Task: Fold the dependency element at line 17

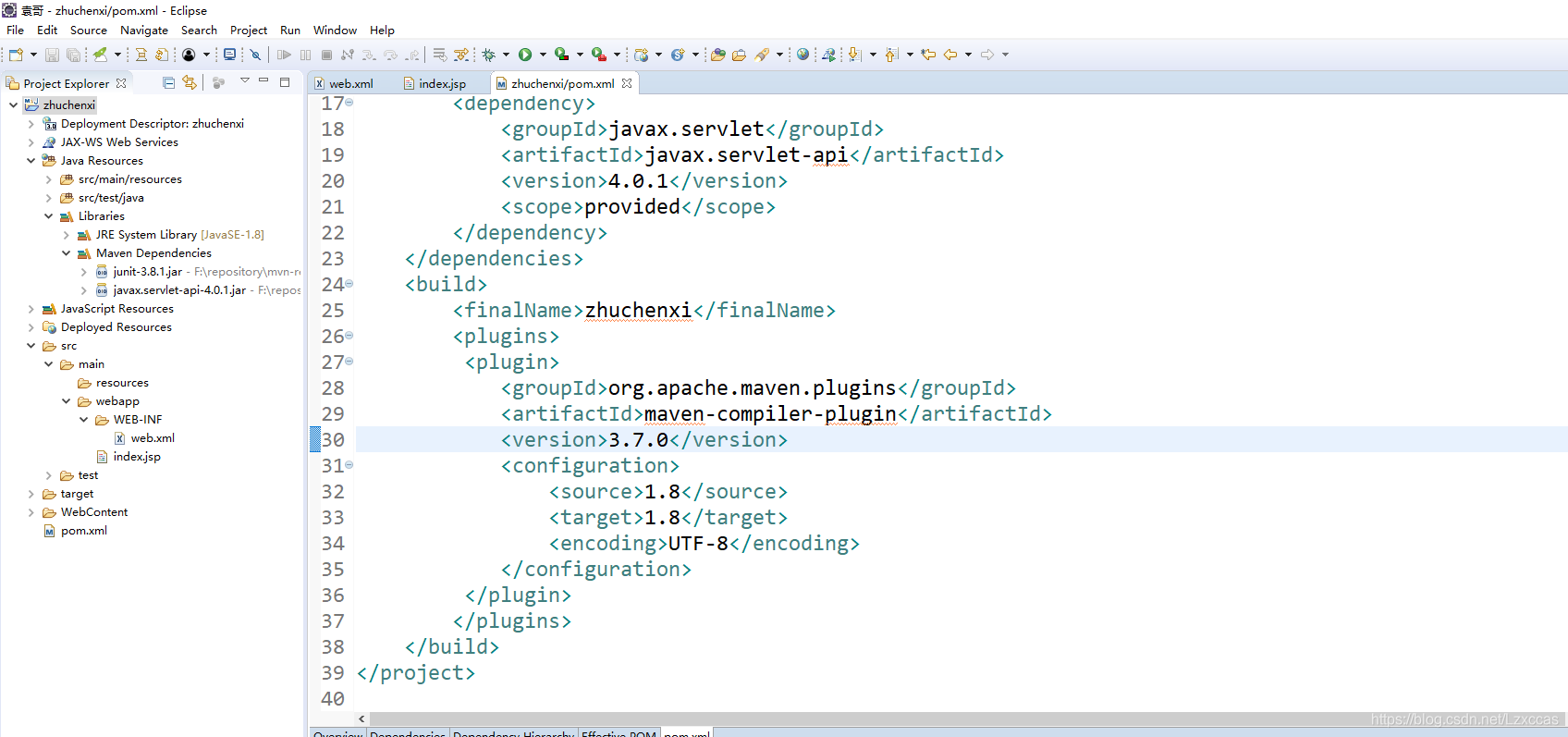Action: click(x=349, y=103)
